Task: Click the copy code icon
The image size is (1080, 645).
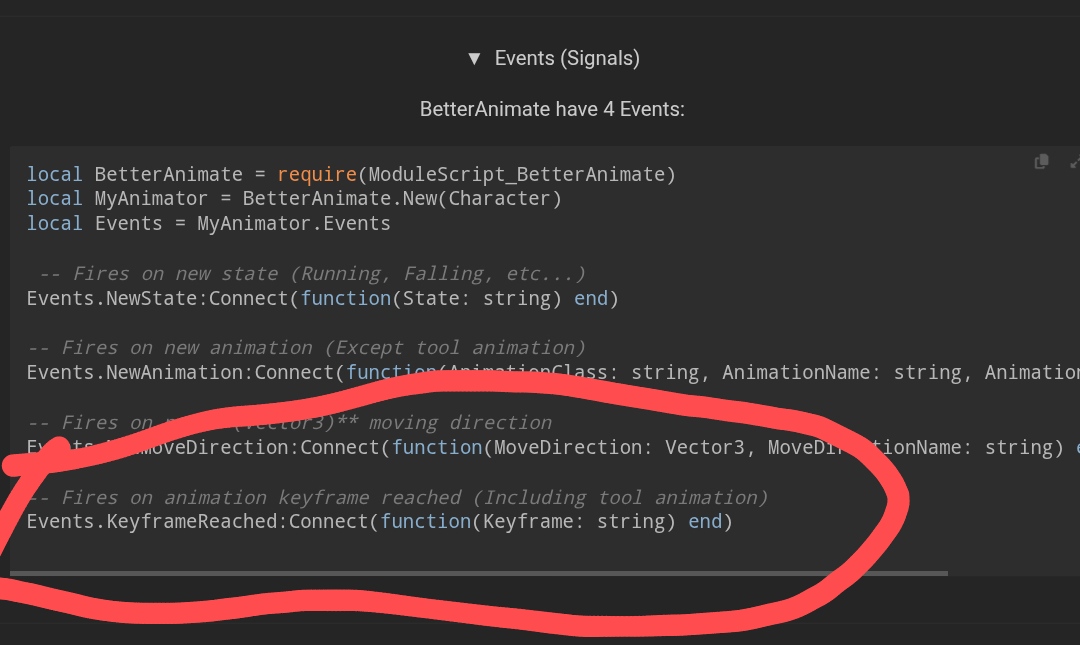Action: pos(1041,161)
